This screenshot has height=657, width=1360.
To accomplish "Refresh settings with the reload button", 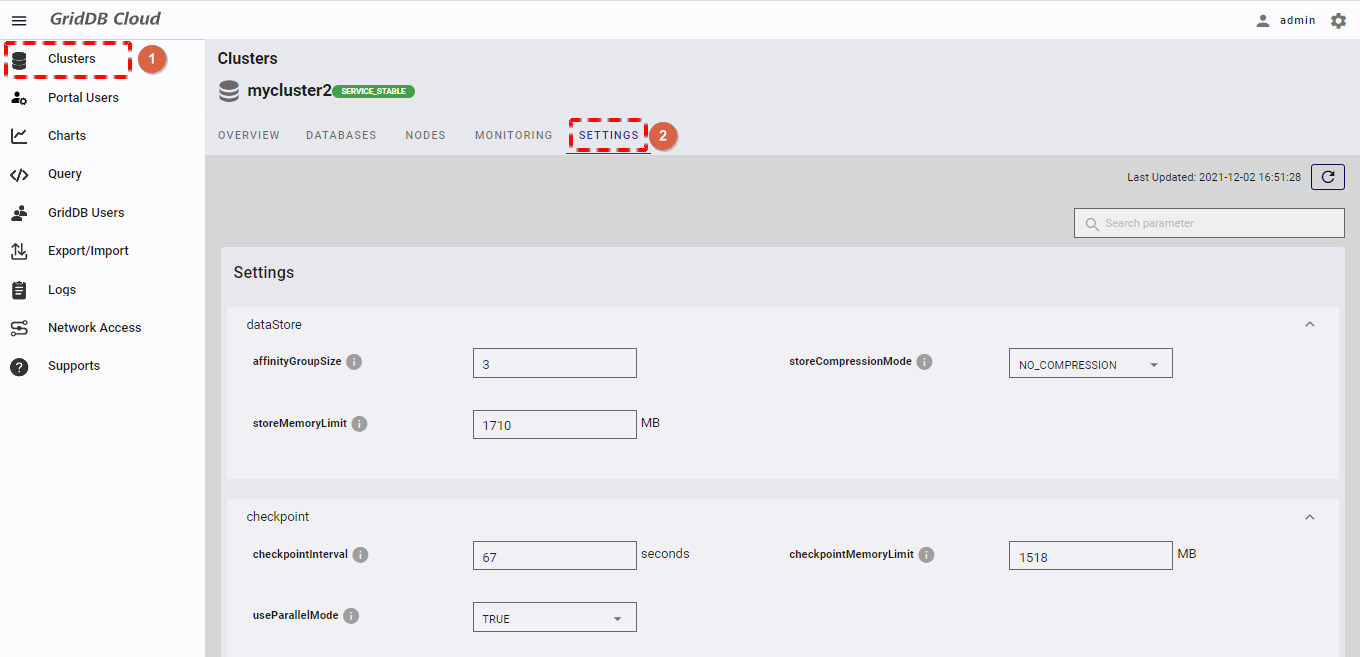I will (1328, 177).
